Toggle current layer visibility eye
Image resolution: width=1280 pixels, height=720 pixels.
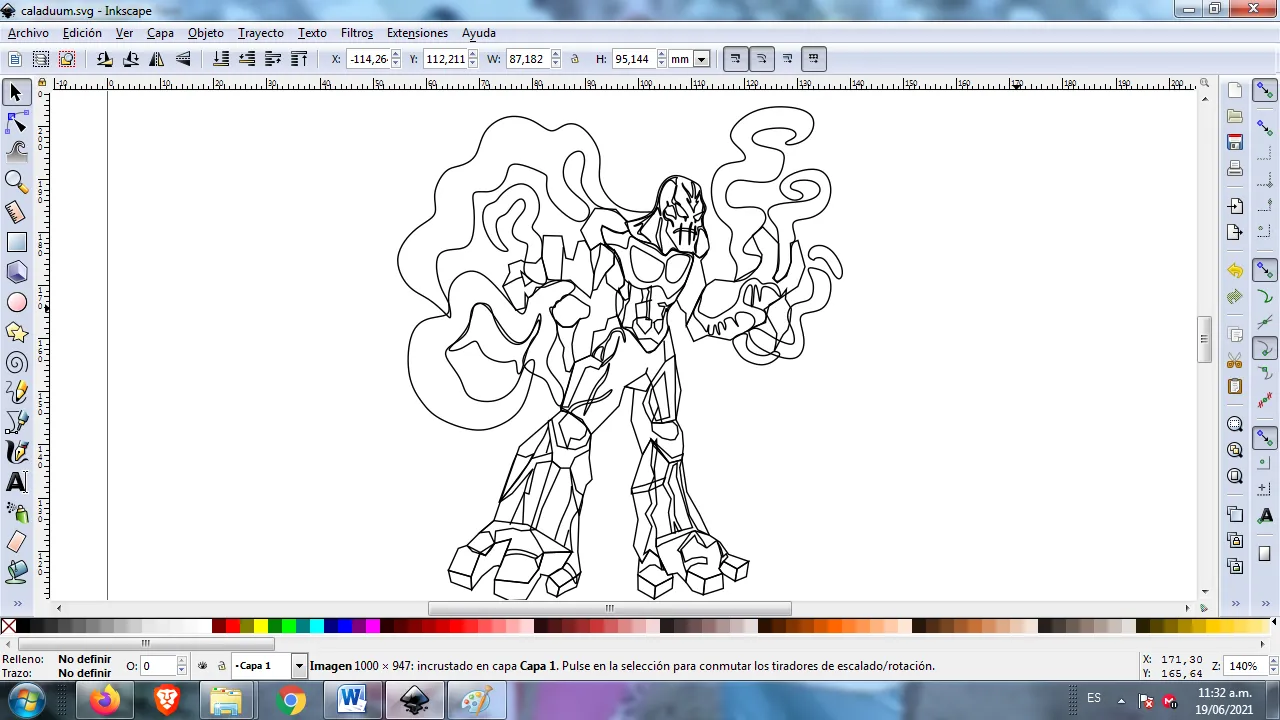click(x=203, y=666)
